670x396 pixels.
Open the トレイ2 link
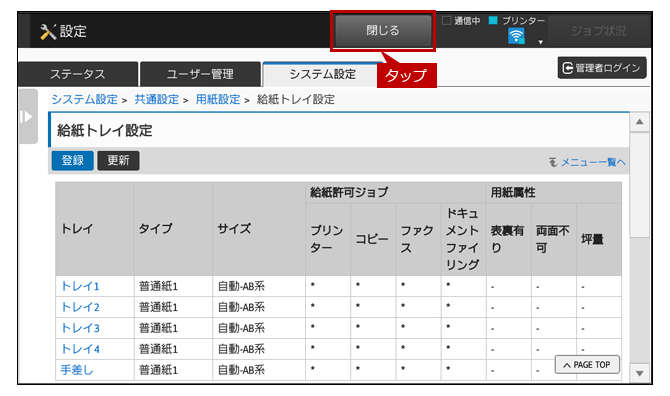[x=80, y=307]
